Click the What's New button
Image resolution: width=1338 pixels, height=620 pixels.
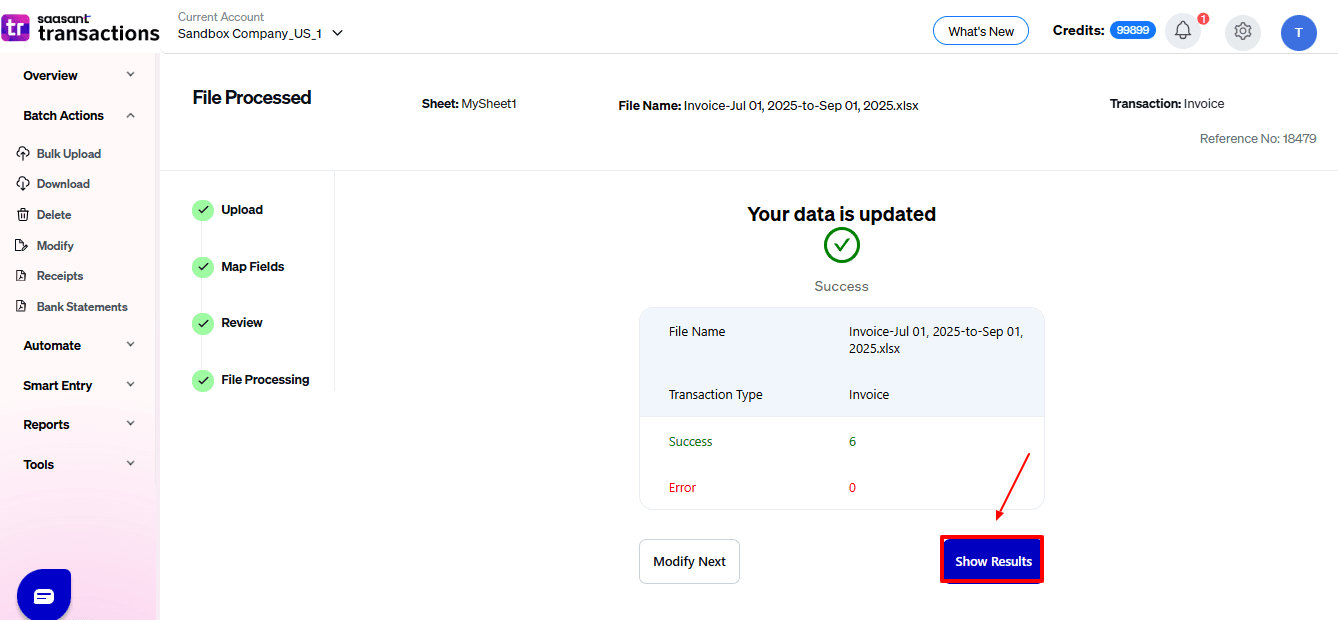tap(980, 31)
